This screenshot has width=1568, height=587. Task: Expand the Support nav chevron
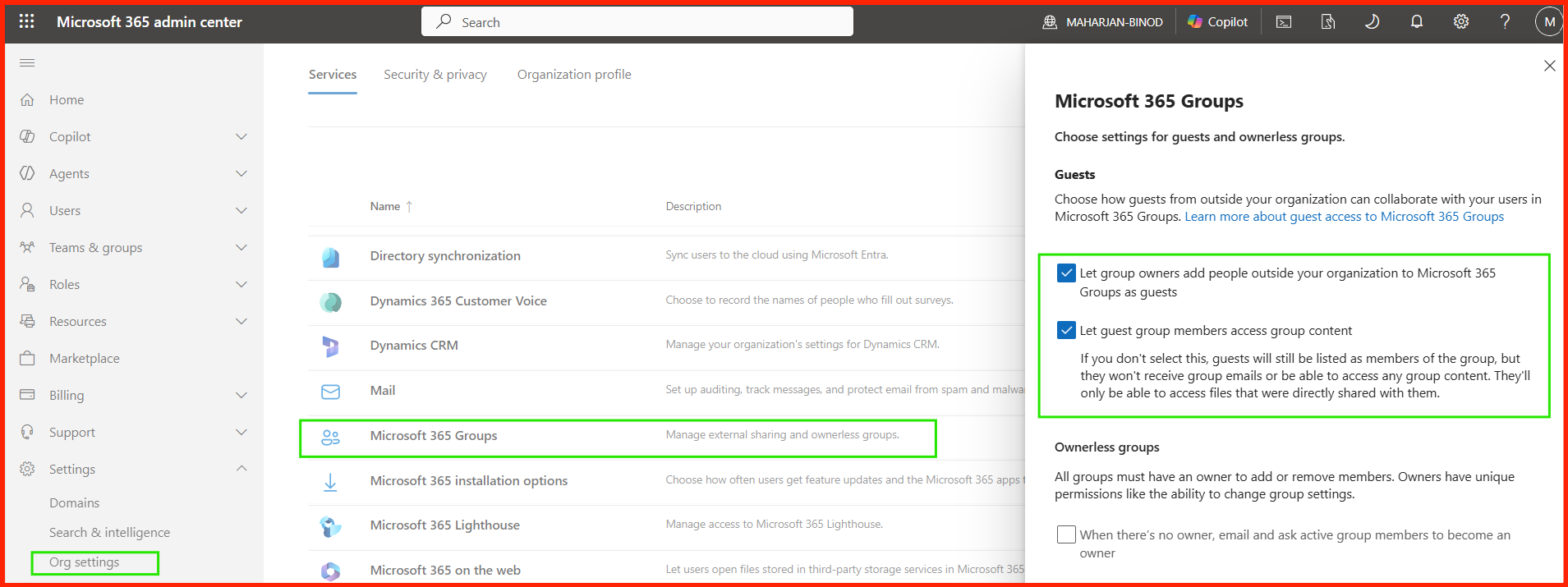[241, 432]
